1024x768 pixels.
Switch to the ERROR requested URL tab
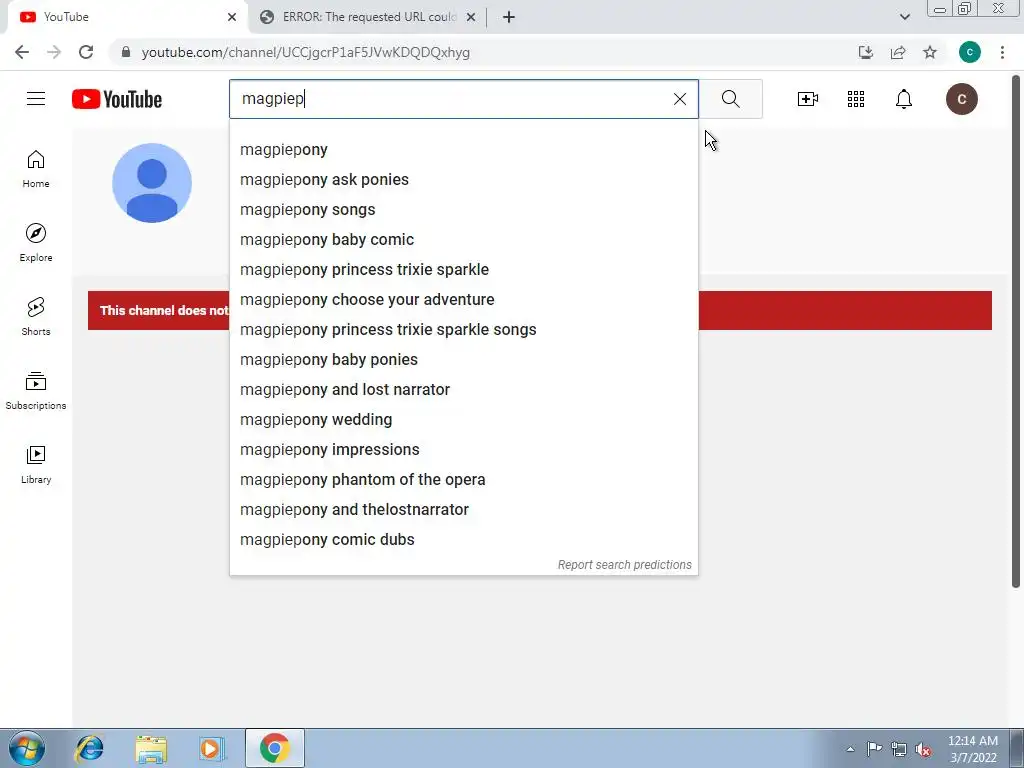click(369, 17)
